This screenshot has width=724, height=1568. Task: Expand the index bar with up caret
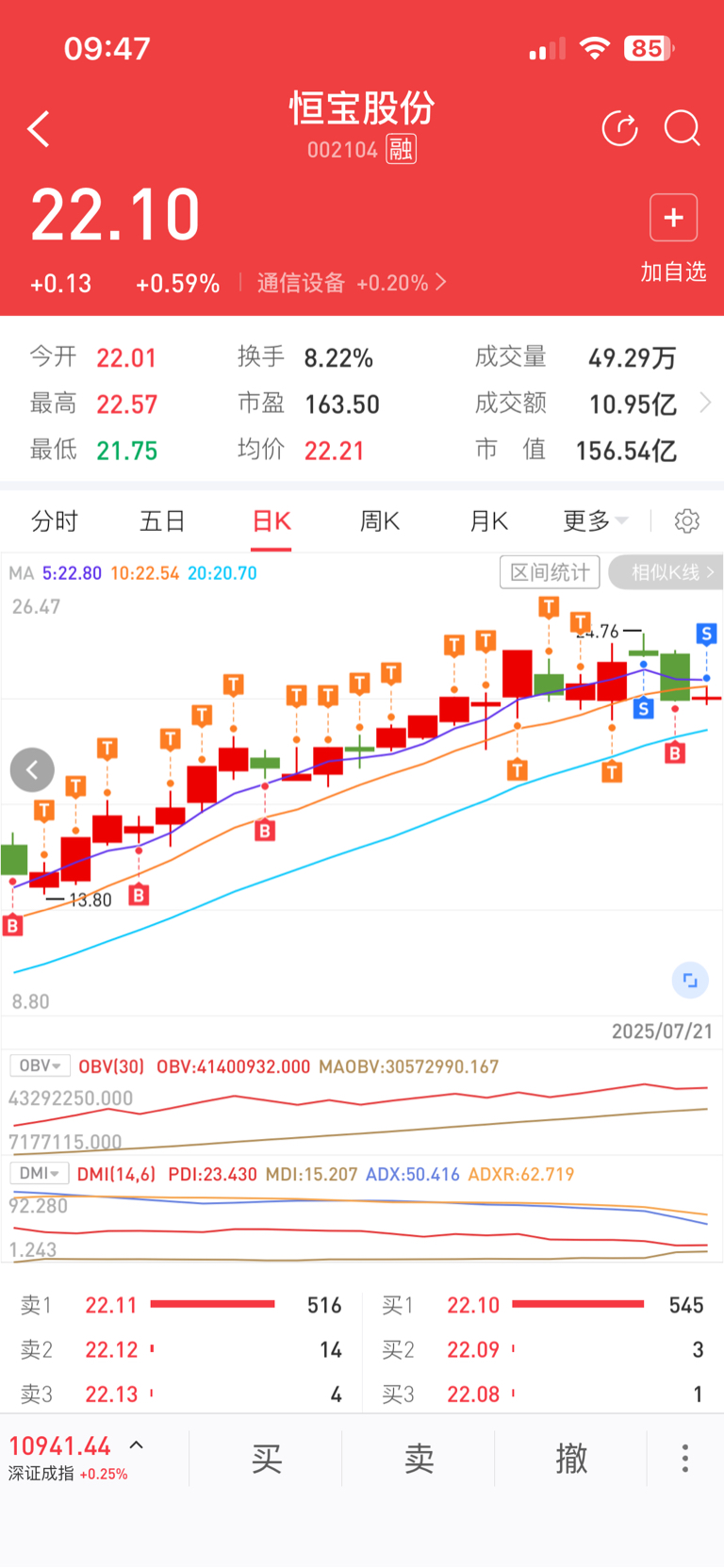[x=137, y=1444]
